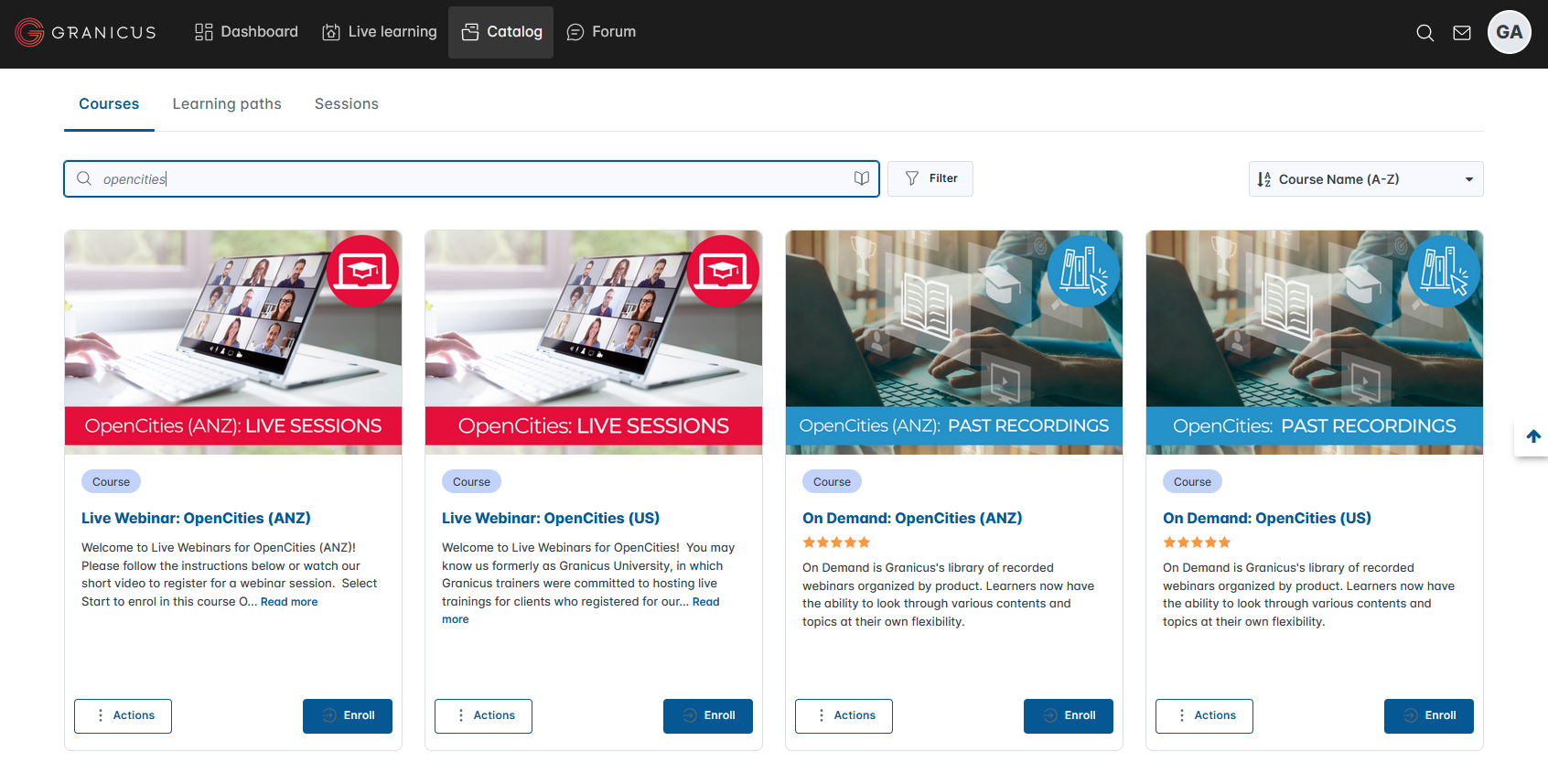Open Actions for Live Webinar (ANZ)
This screenshot has height=784, width=1548.
tap(123, 716)
